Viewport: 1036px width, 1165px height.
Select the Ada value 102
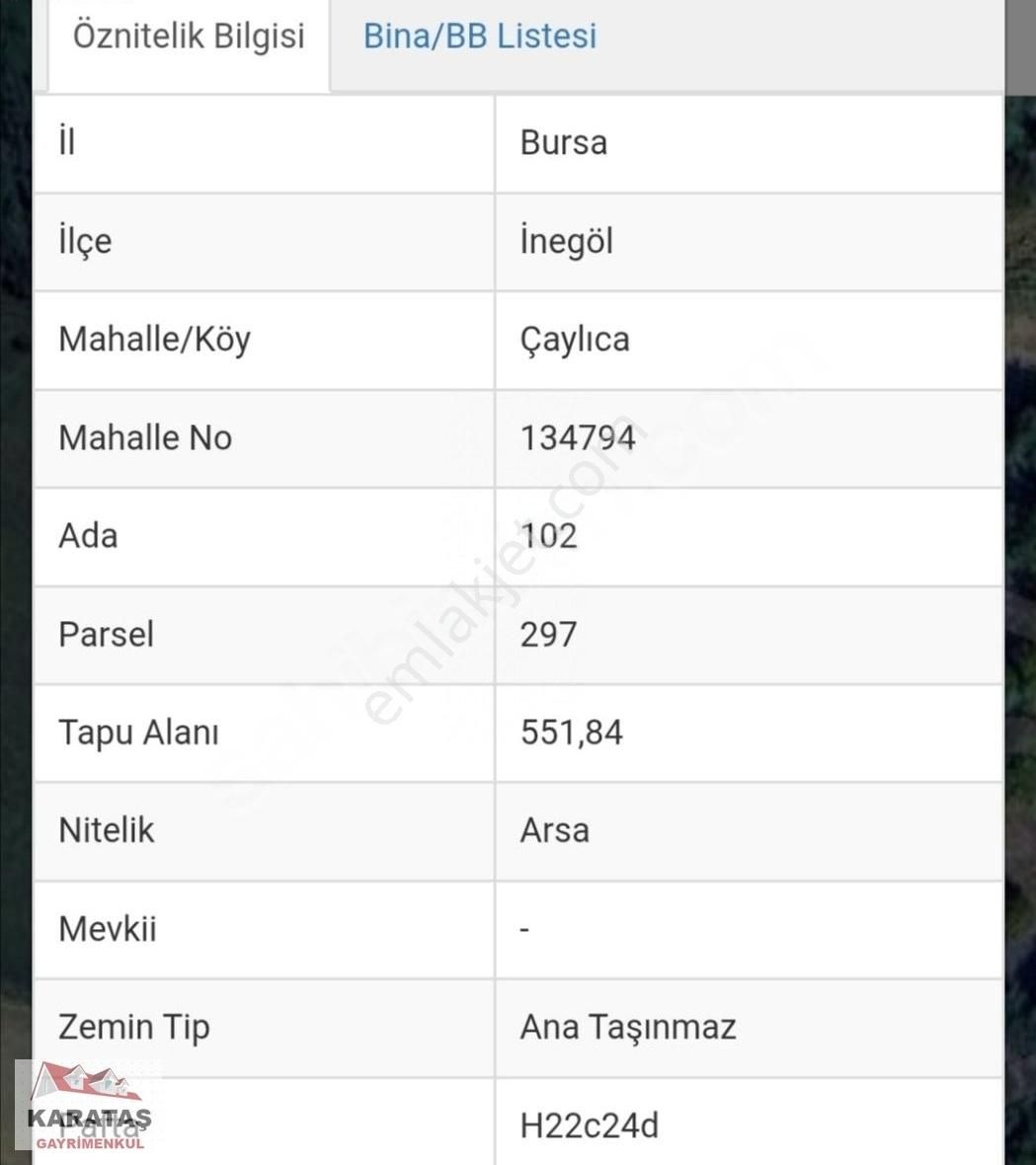[549, 535]
